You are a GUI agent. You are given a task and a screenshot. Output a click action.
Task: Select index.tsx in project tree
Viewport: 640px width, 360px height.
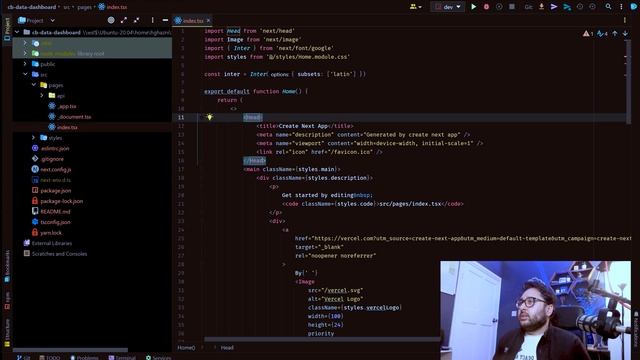(63, 127)
